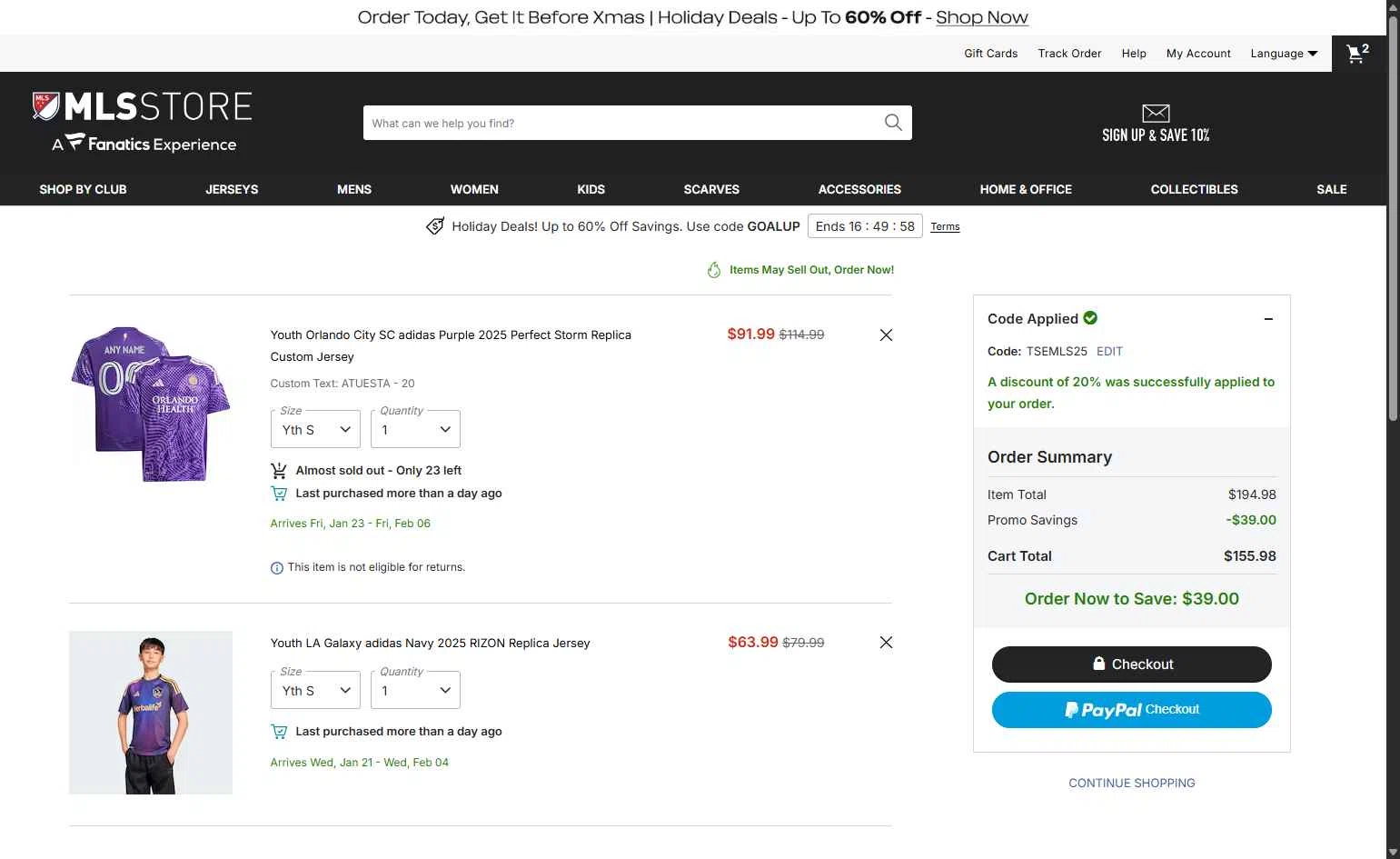
Task: Click the green cart icon under Orlando jersey
Action: tap(279, 494)
